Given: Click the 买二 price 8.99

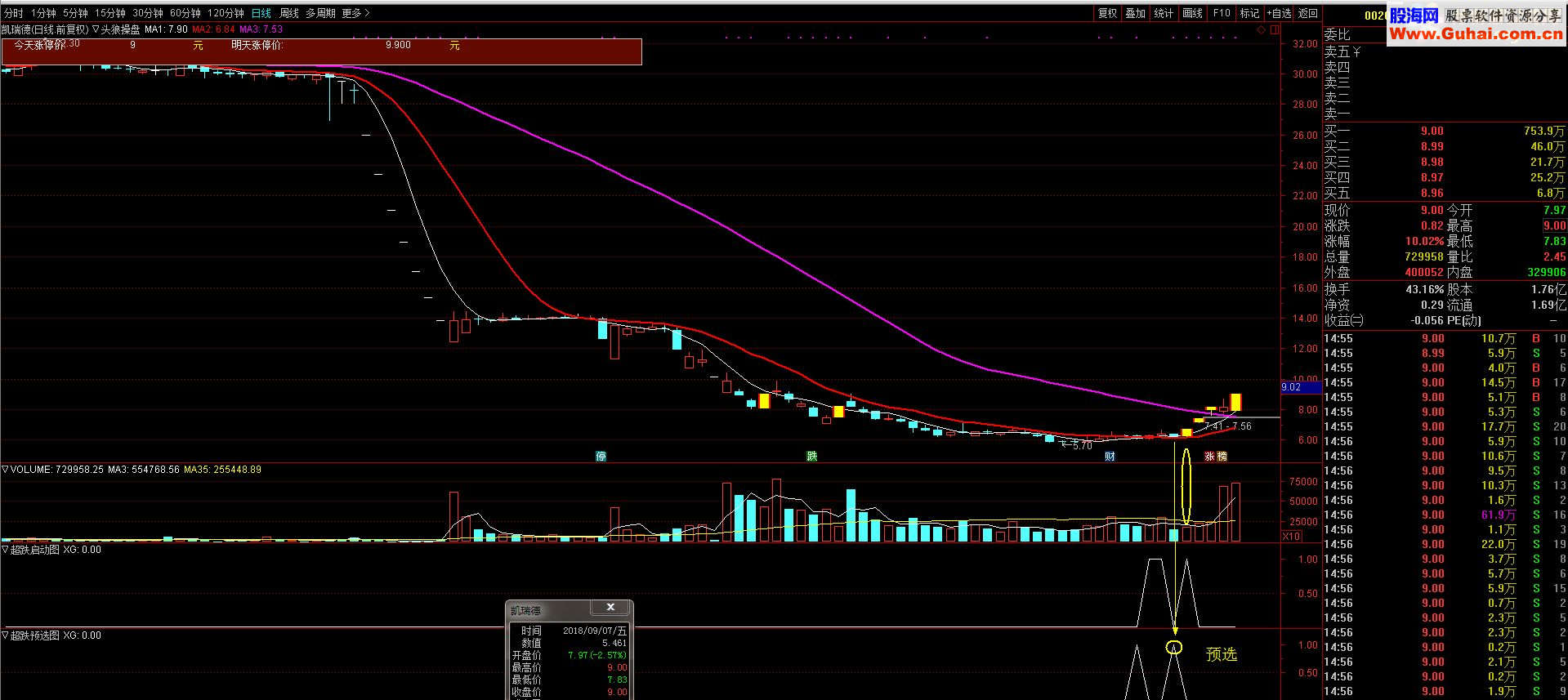Looking at the screenshot, I should point(1432,146).
